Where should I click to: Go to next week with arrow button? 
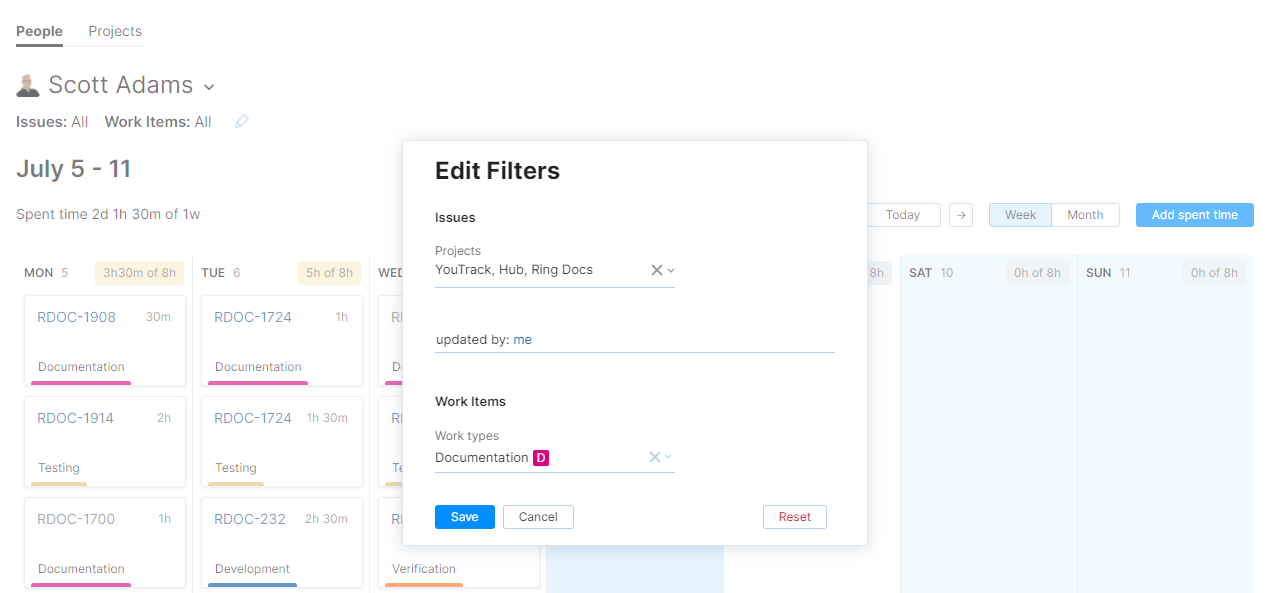(960, 215)
